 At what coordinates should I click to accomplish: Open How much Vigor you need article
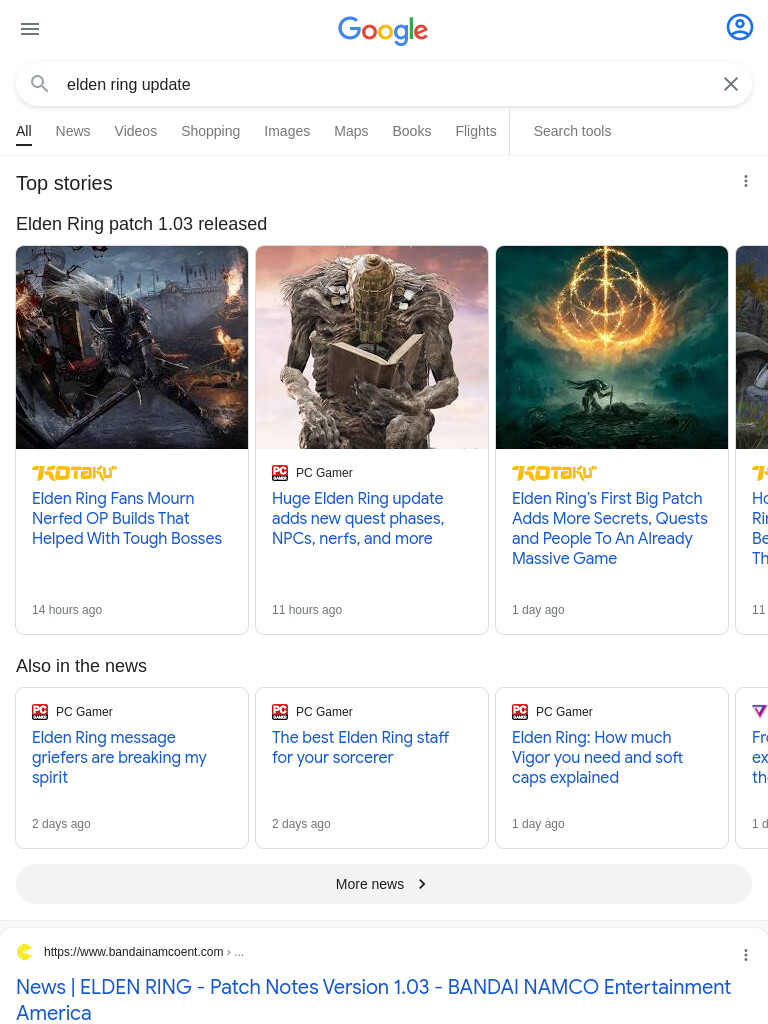(598, 758)
